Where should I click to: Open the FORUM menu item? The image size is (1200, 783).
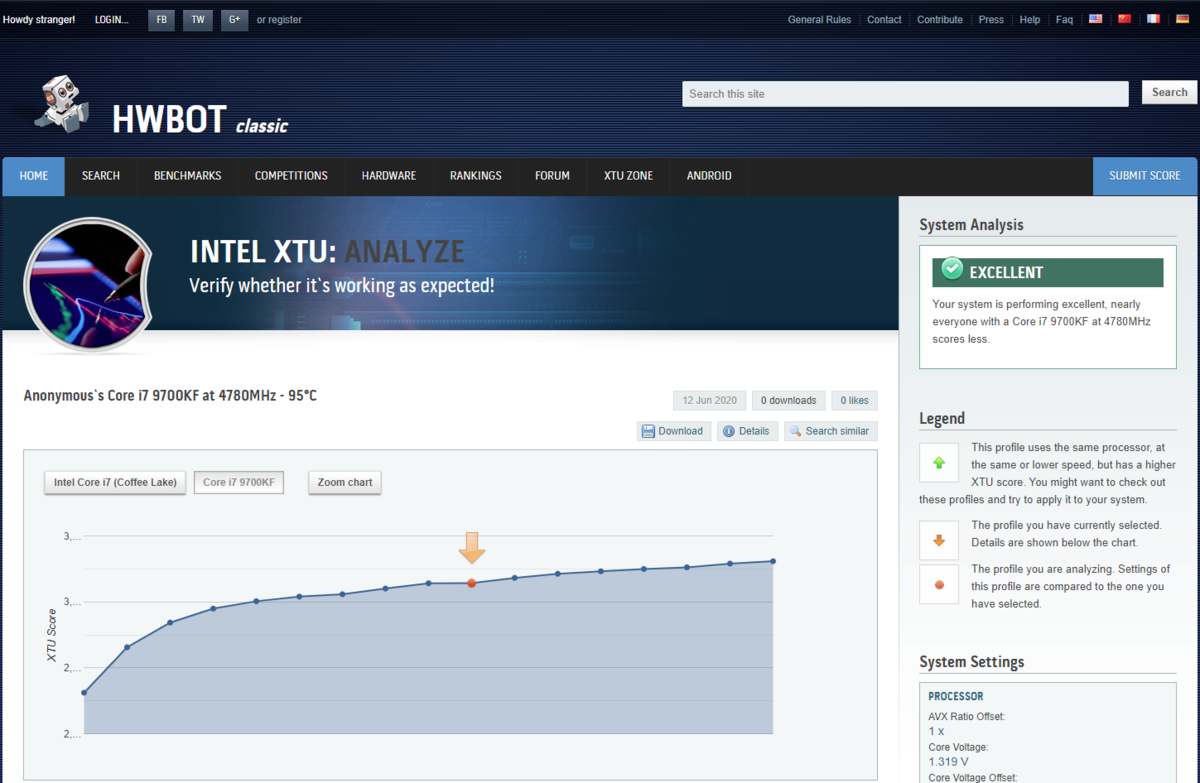pos(552,176)
